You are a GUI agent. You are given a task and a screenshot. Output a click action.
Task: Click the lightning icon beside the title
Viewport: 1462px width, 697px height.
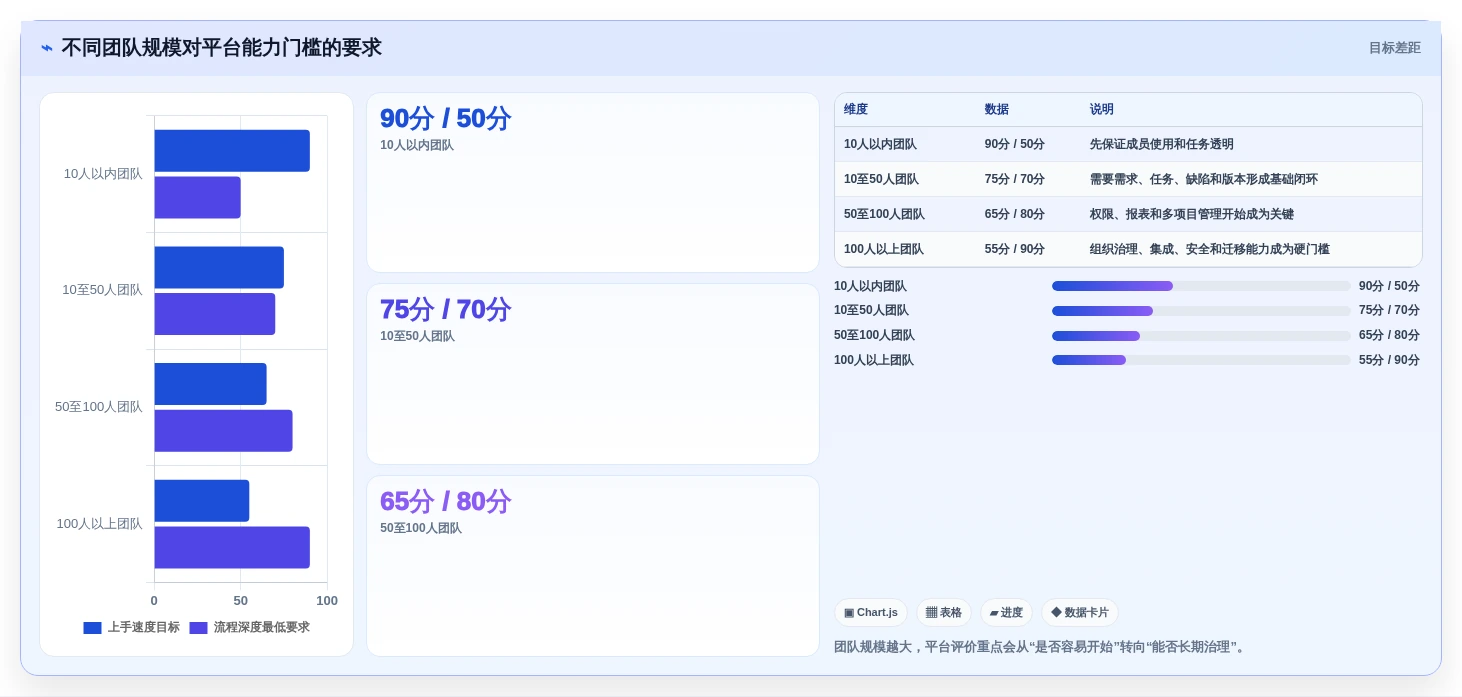click(47, 48)
